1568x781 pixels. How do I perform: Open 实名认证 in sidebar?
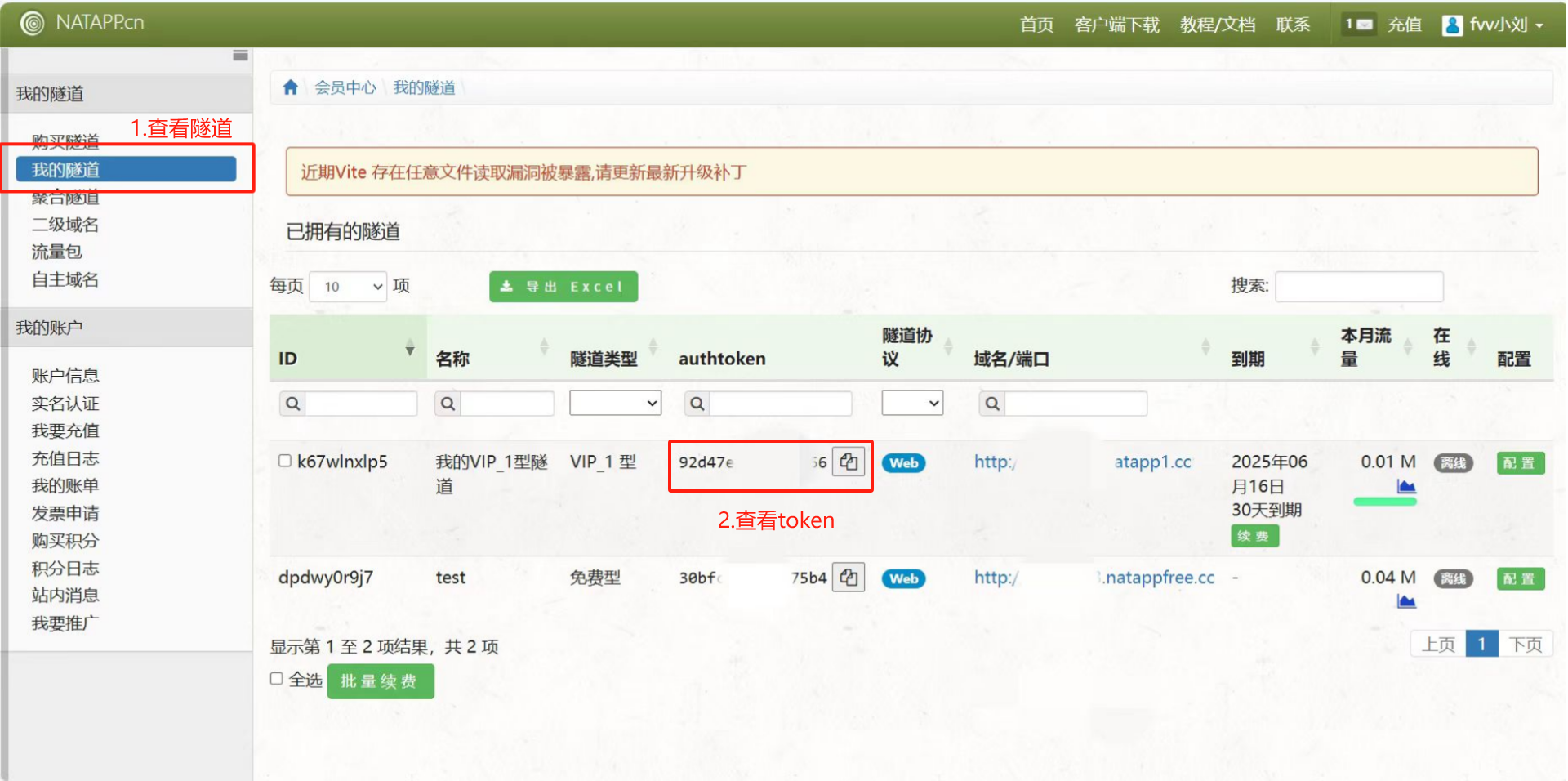65,404
